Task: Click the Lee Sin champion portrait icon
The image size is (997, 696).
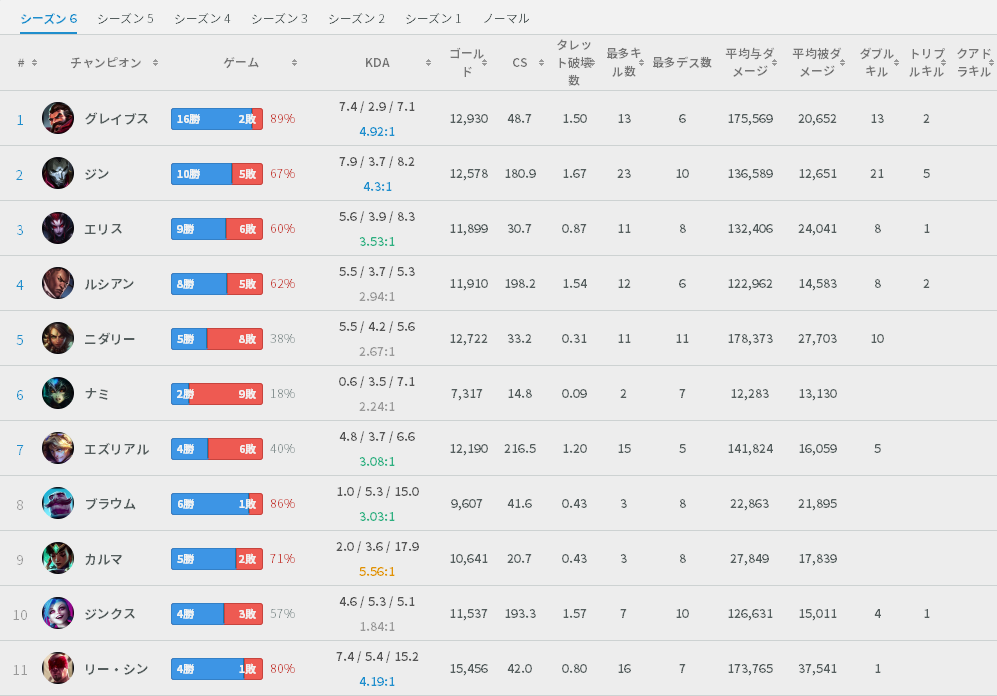Action: point(58,669)
